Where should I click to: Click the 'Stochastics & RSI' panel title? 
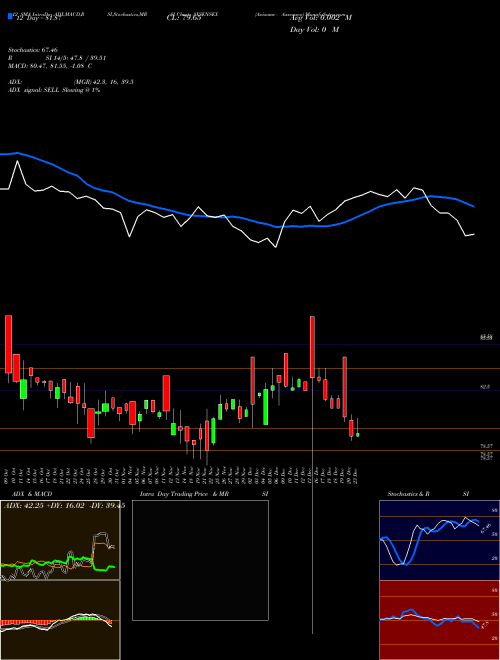point(428,494)
